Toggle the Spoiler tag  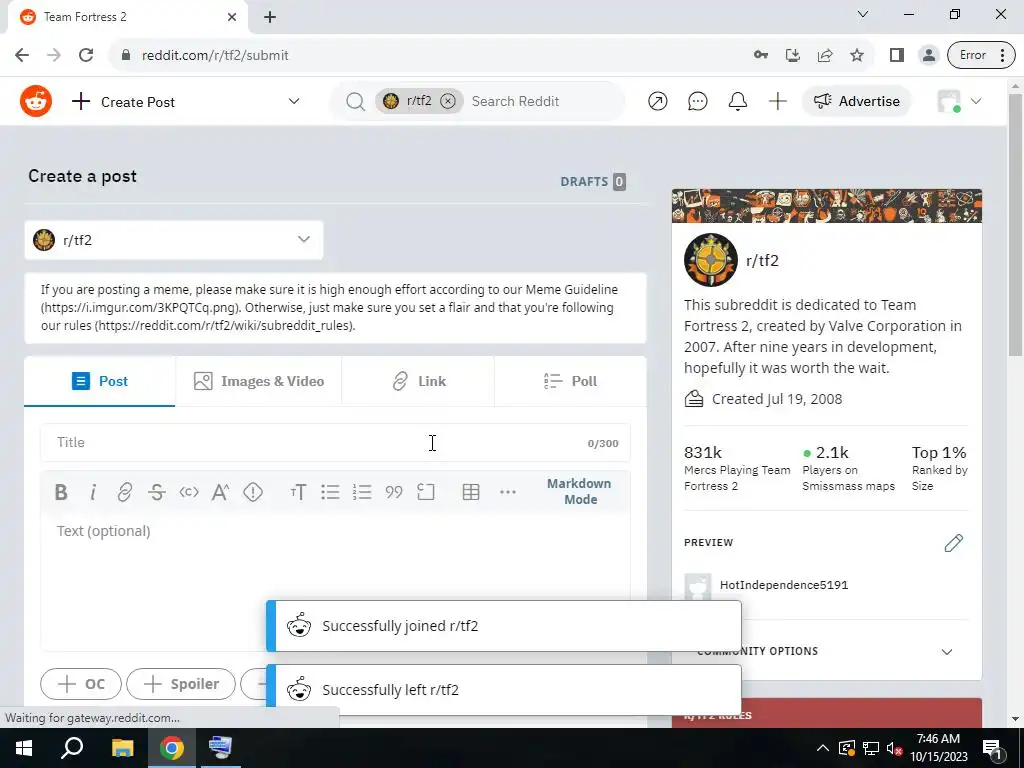point(181,684)
